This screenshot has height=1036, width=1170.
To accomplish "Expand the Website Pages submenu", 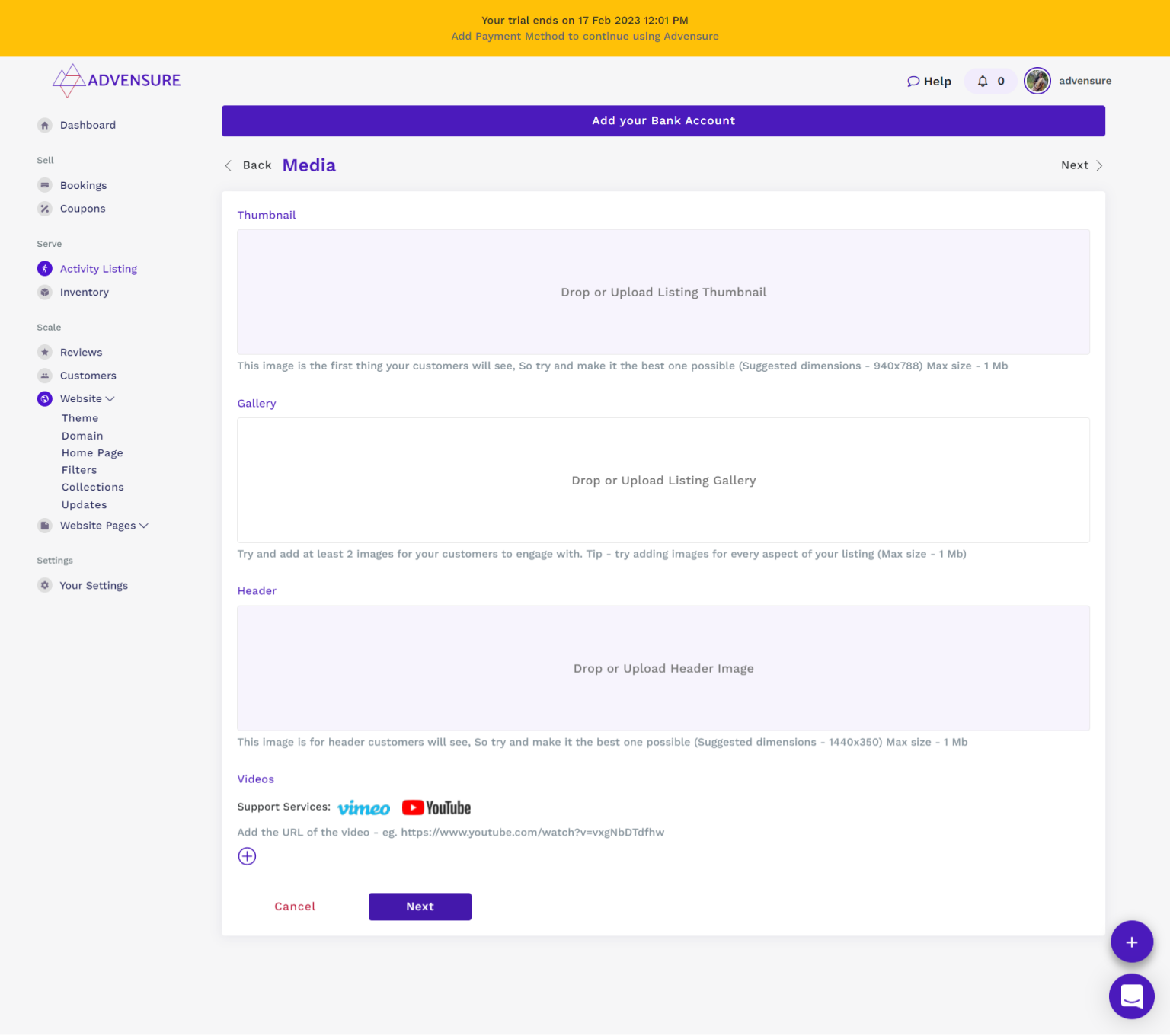I will pos(144,526).
